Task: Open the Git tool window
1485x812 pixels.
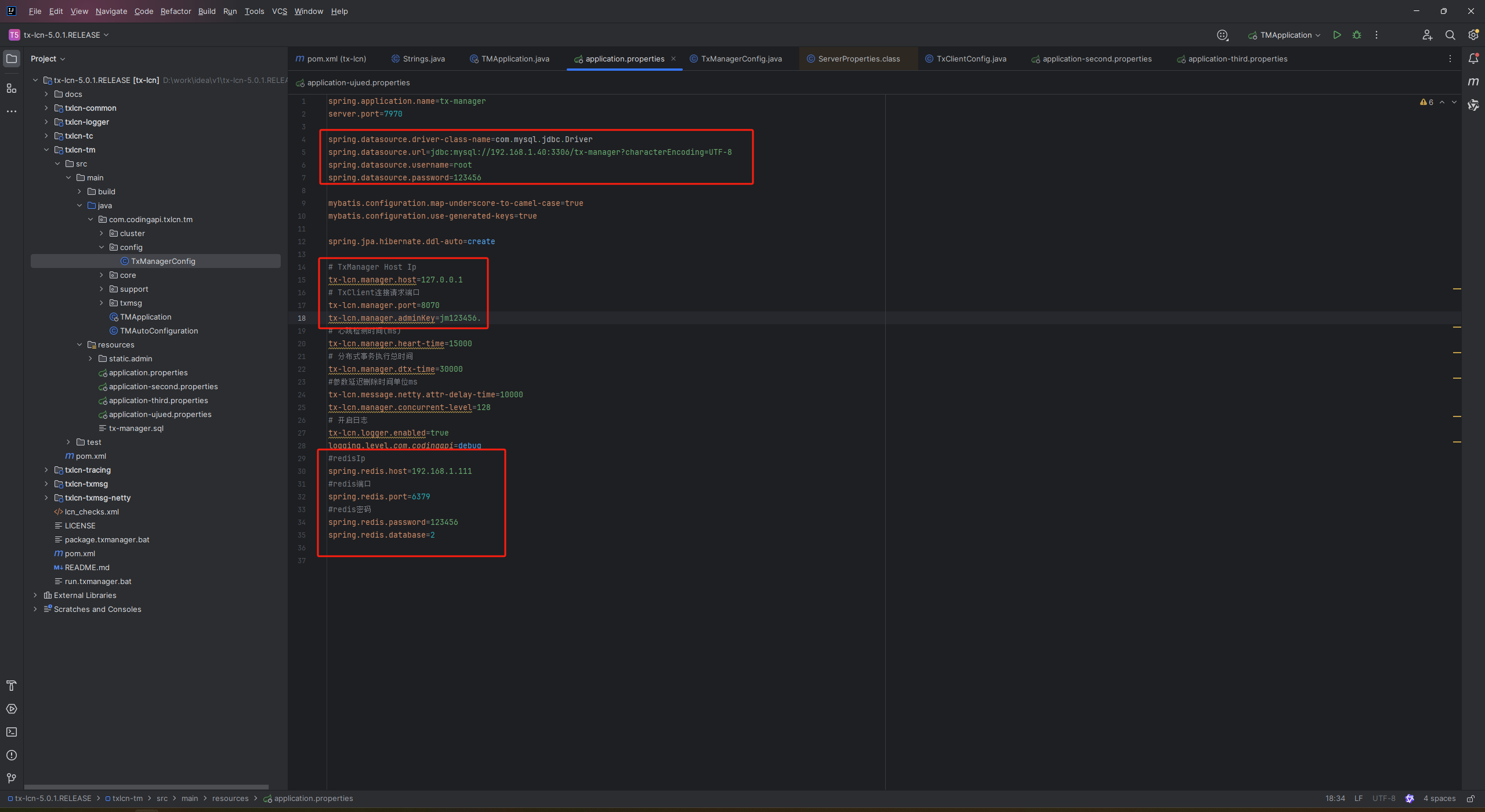Action: (12, 778)
